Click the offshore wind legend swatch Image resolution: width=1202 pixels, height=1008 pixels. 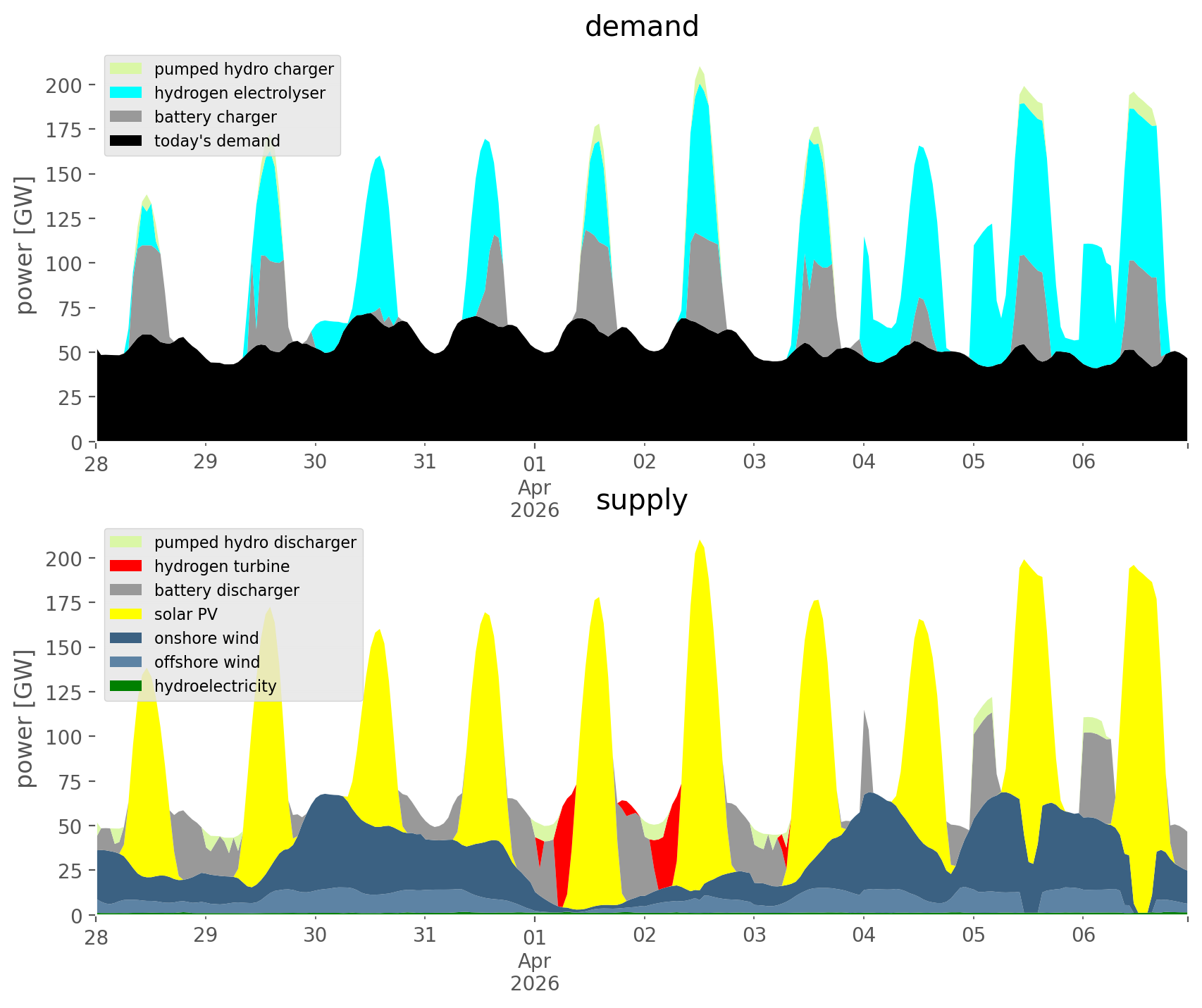(x=127, y=662)
